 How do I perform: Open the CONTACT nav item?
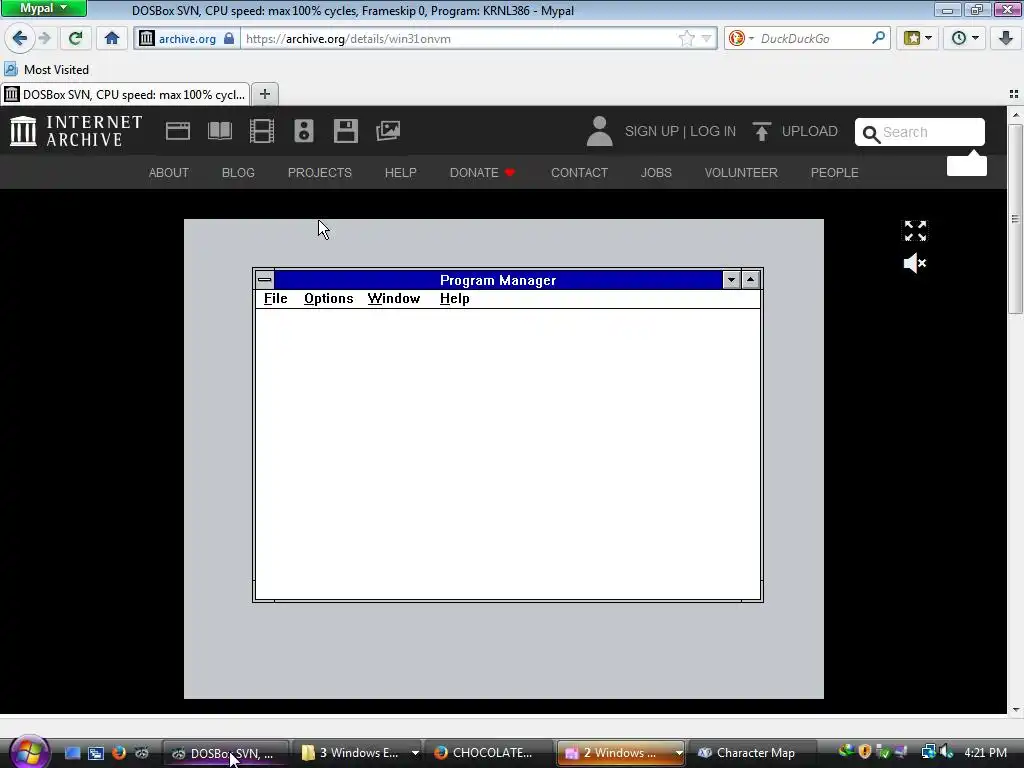pos(579,172)
